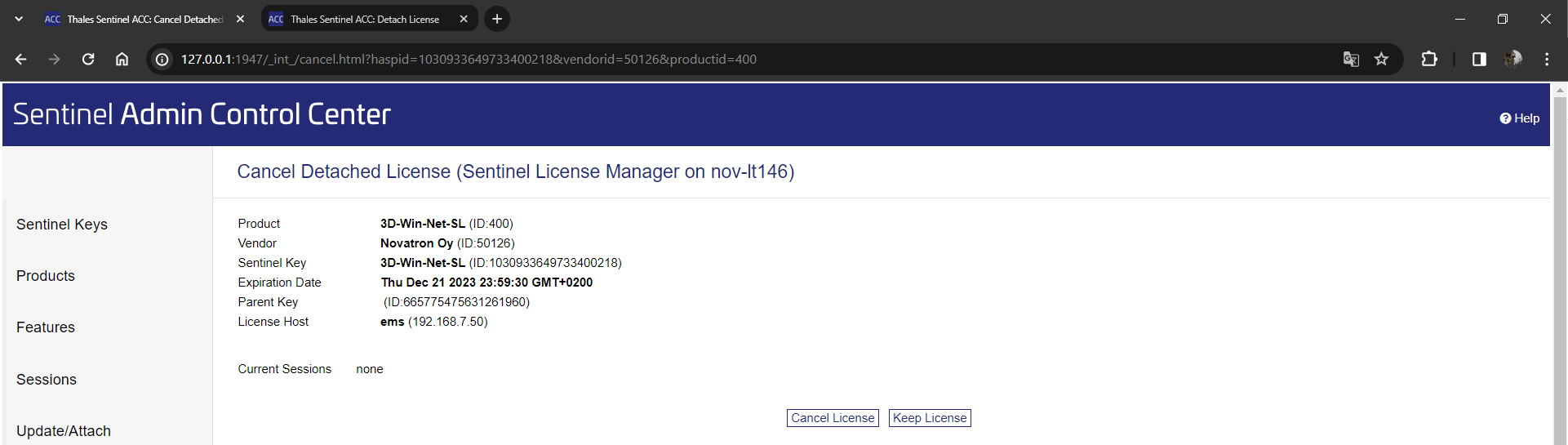
Task: Open a new browser tab
Action: point(497,19)
